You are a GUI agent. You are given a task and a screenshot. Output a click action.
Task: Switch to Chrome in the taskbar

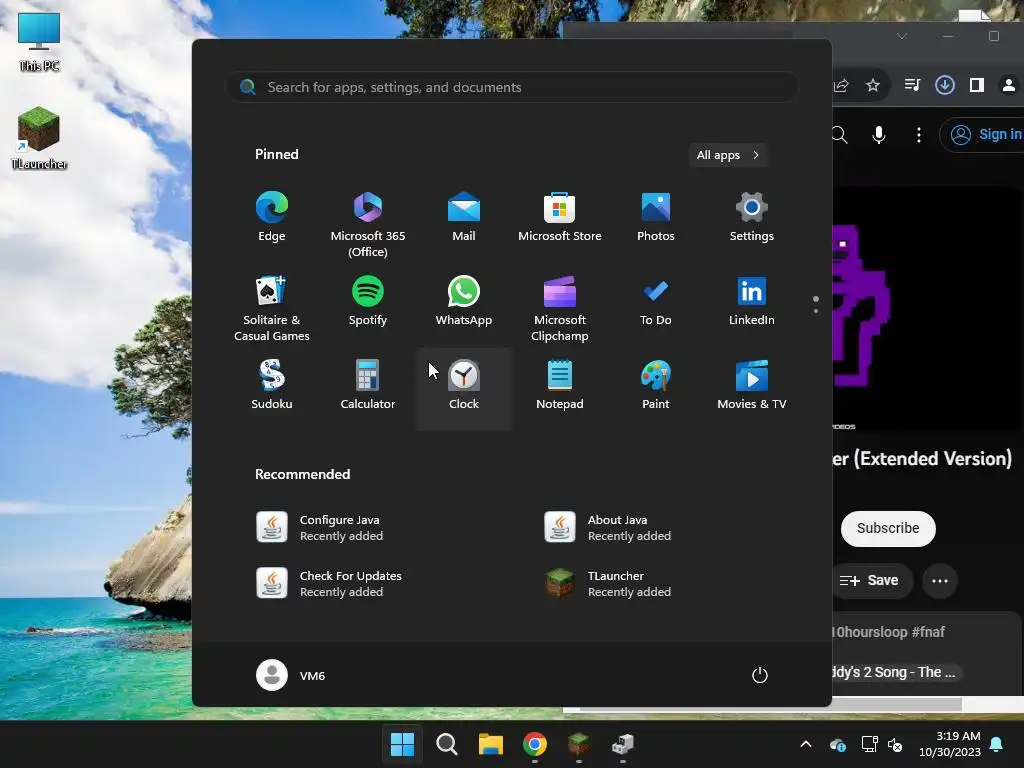(x=535, y=744)
